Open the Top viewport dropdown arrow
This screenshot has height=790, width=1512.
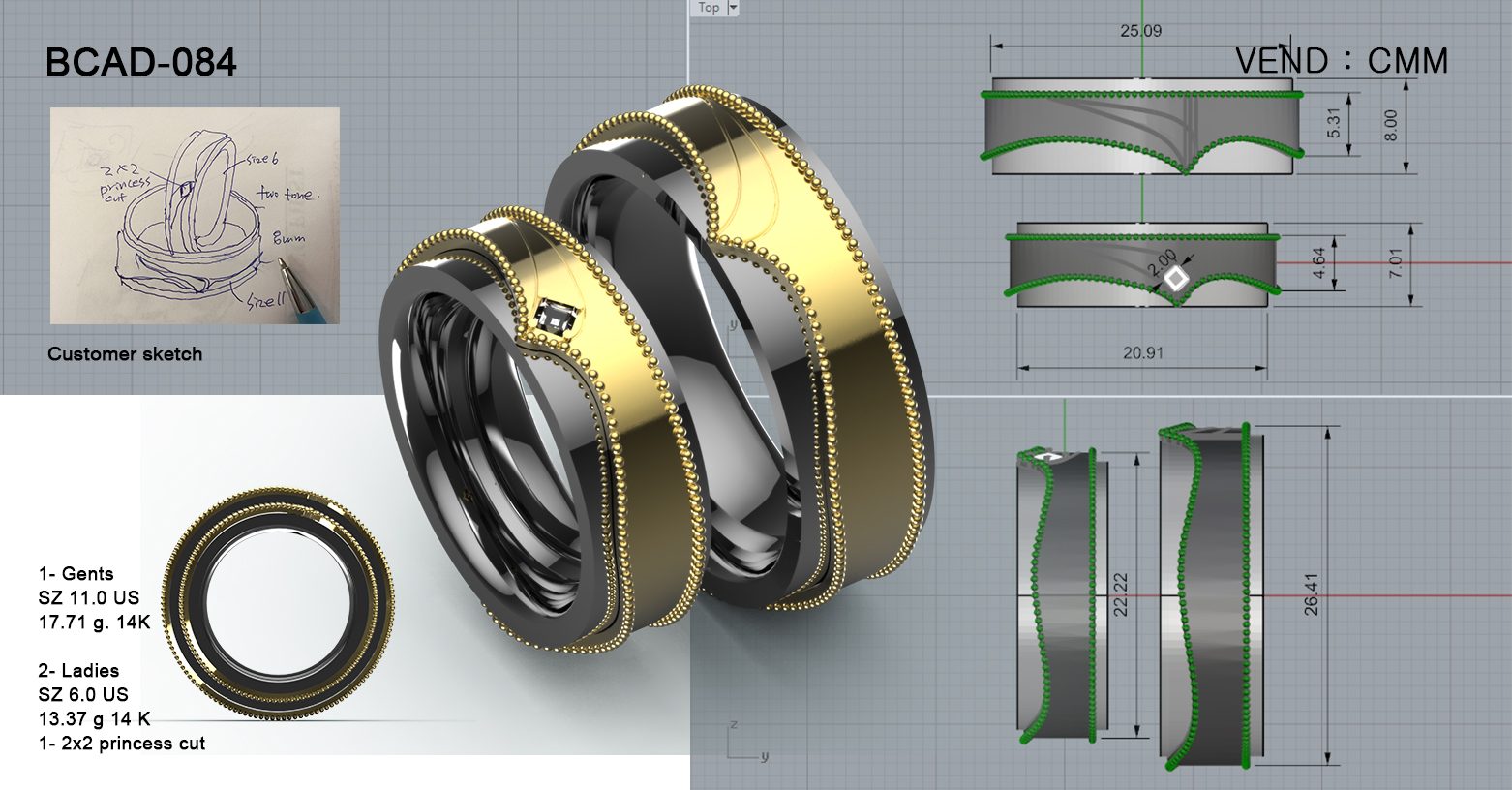[733, 8]
